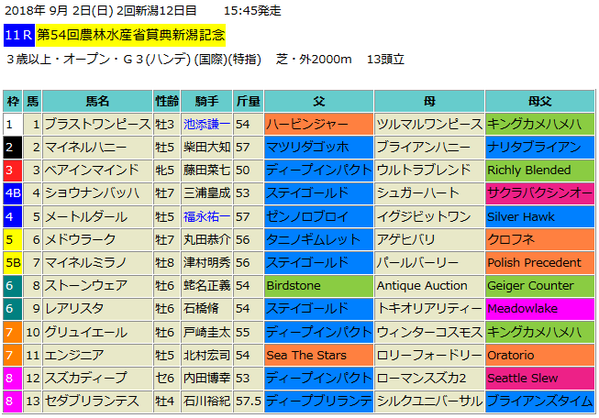This screenshot has height=418, width=599.
Task: Click broodmare sire Richly Blended
Action: click(x=539, y=170)
